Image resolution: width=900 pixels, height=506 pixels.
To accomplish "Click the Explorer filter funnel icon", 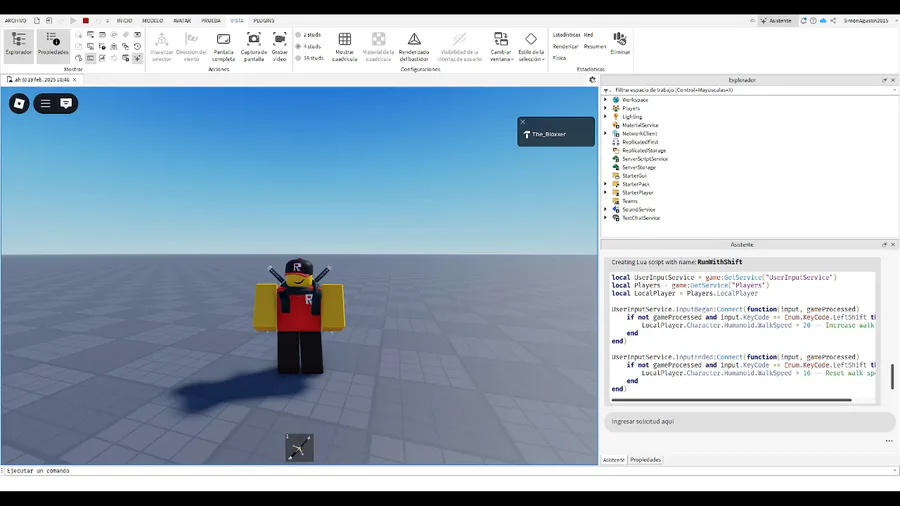I will coord(607,90).
